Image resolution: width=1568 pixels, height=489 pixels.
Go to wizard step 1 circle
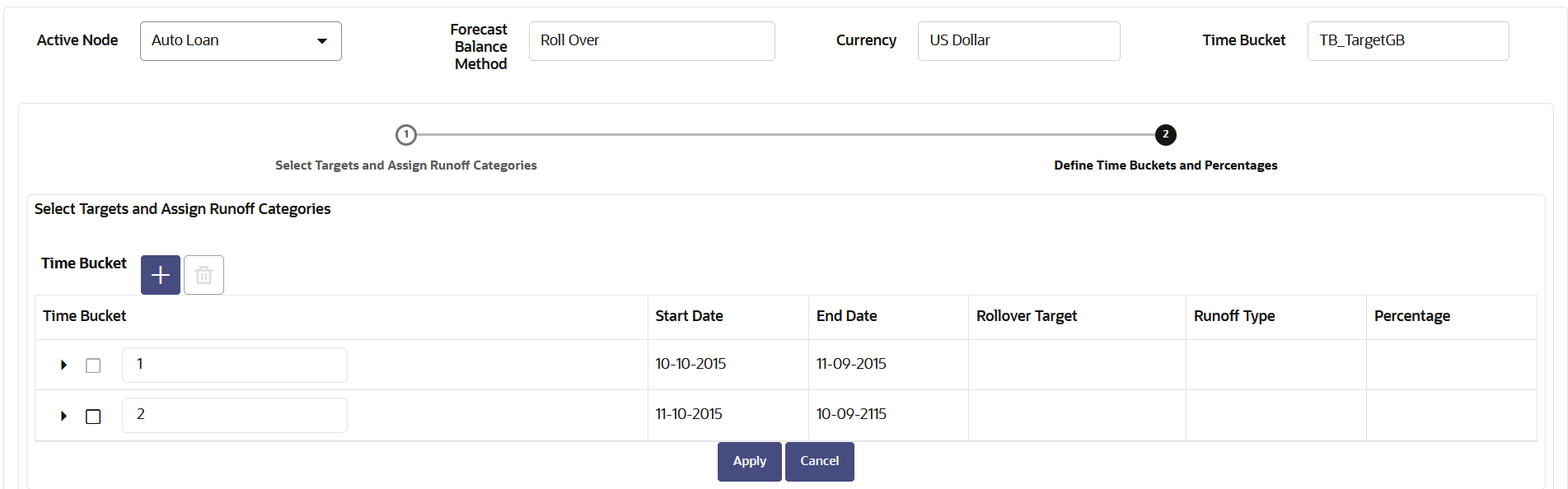click(406, 134)
